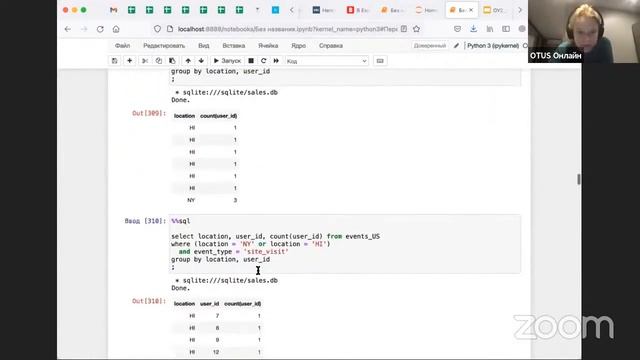The height and width of the screenshot is (360, 640).
Task: Click the NY row in Out[309] table
Action: tap(206, 200)
